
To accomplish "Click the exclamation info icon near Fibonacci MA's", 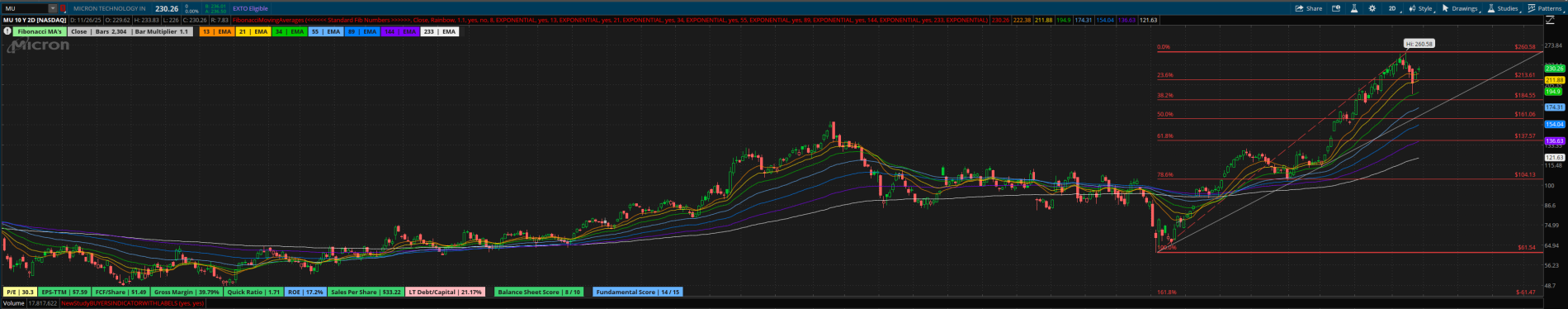I will 7,31.
